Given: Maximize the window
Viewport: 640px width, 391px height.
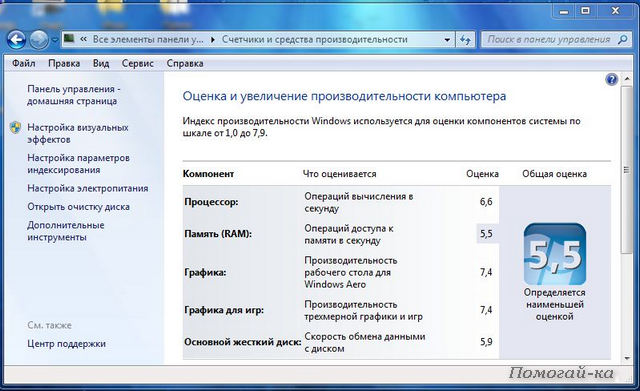Looking at the screenshot, I should click(x=585, y=11).
